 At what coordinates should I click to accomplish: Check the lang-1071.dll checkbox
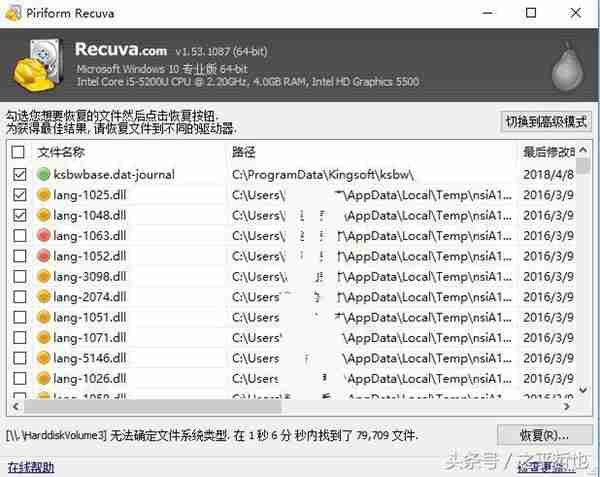click(20, 337)
